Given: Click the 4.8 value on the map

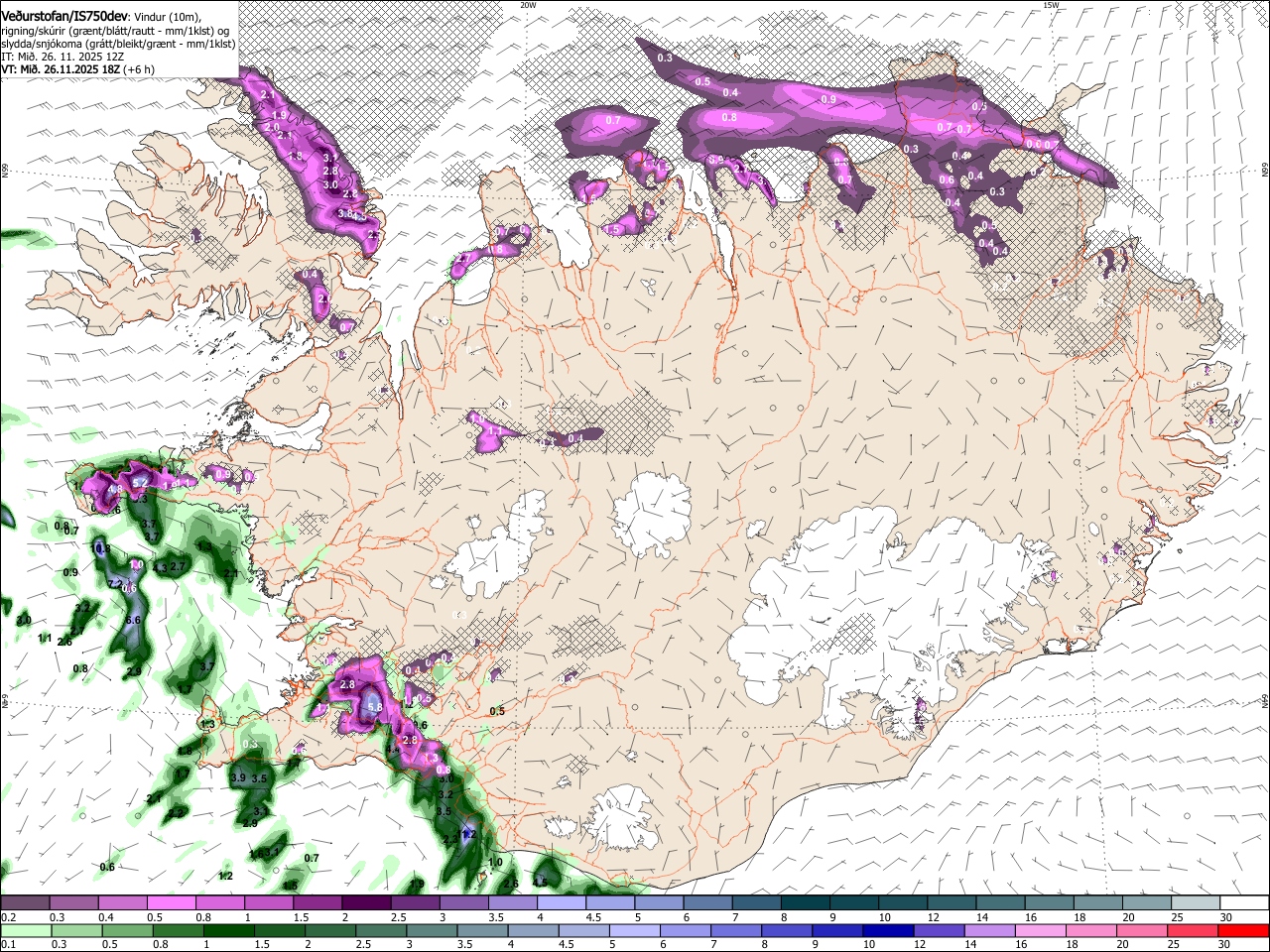Looking at the screenshot, I should [114, 489].
